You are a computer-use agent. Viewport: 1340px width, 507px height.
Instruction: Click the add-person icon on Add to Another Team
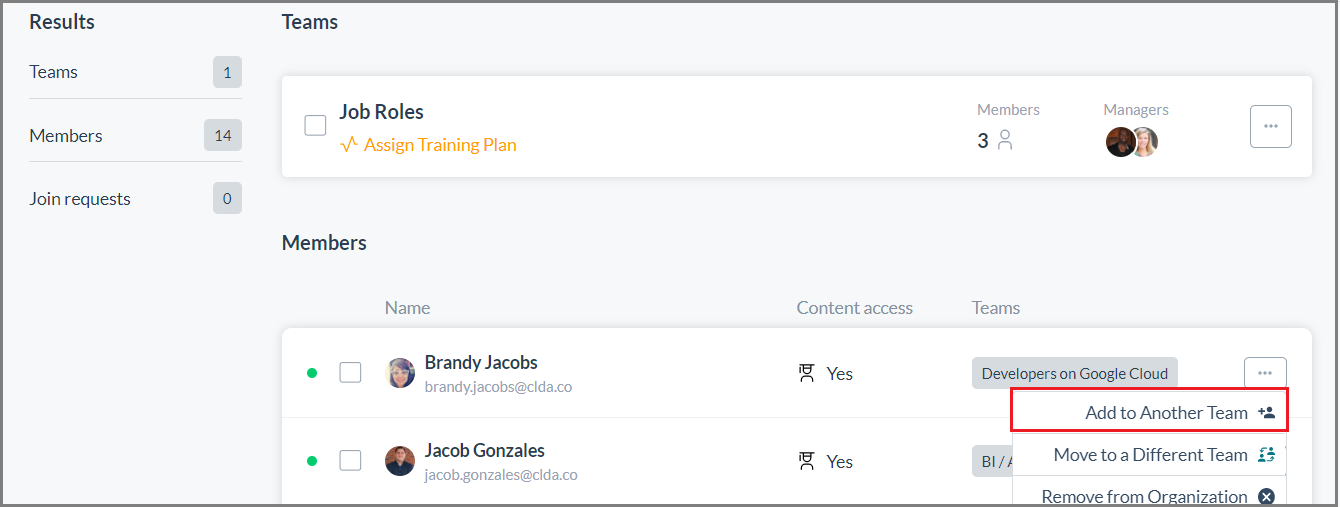(1266, 412)
